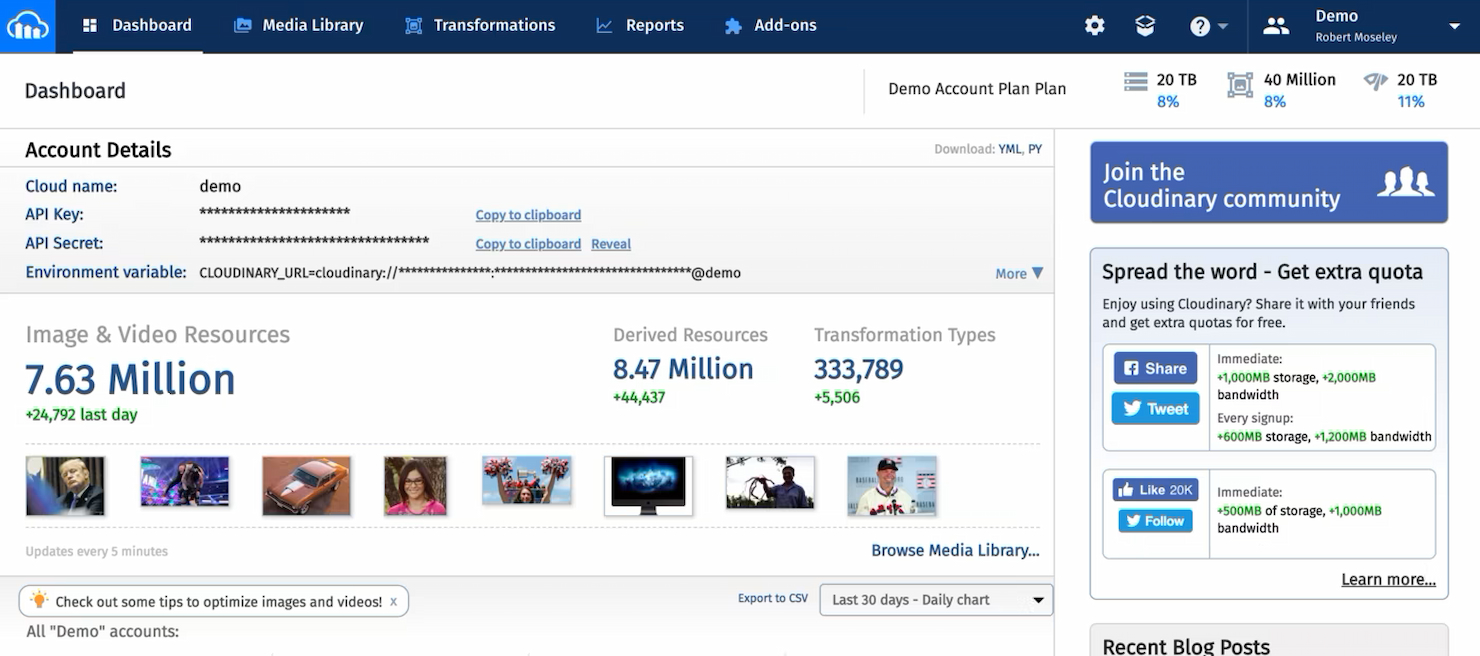Open the Dashboard tab
The height and width of the screenshot is (656, 1480).
(137, 26)
